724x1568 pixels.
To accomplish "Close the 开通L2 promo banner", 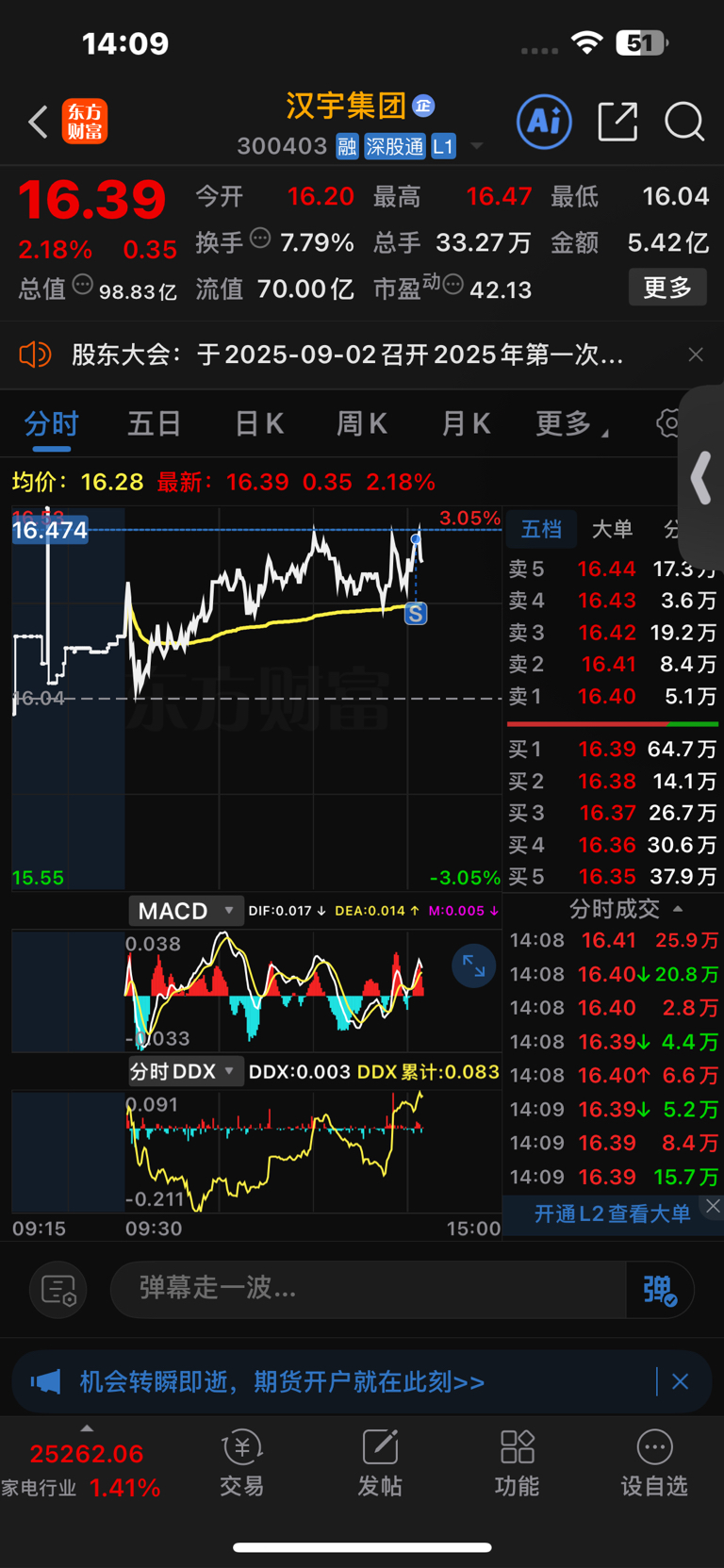I will tap(714, 1206).
